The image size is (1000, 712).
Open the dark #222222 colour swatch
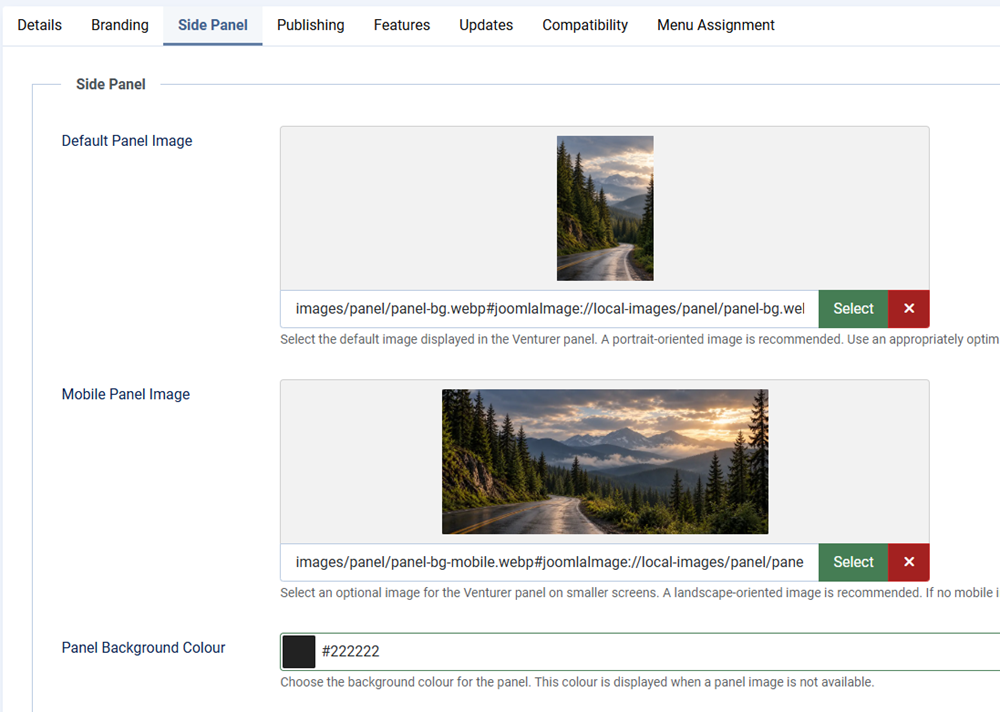[298, 651]
